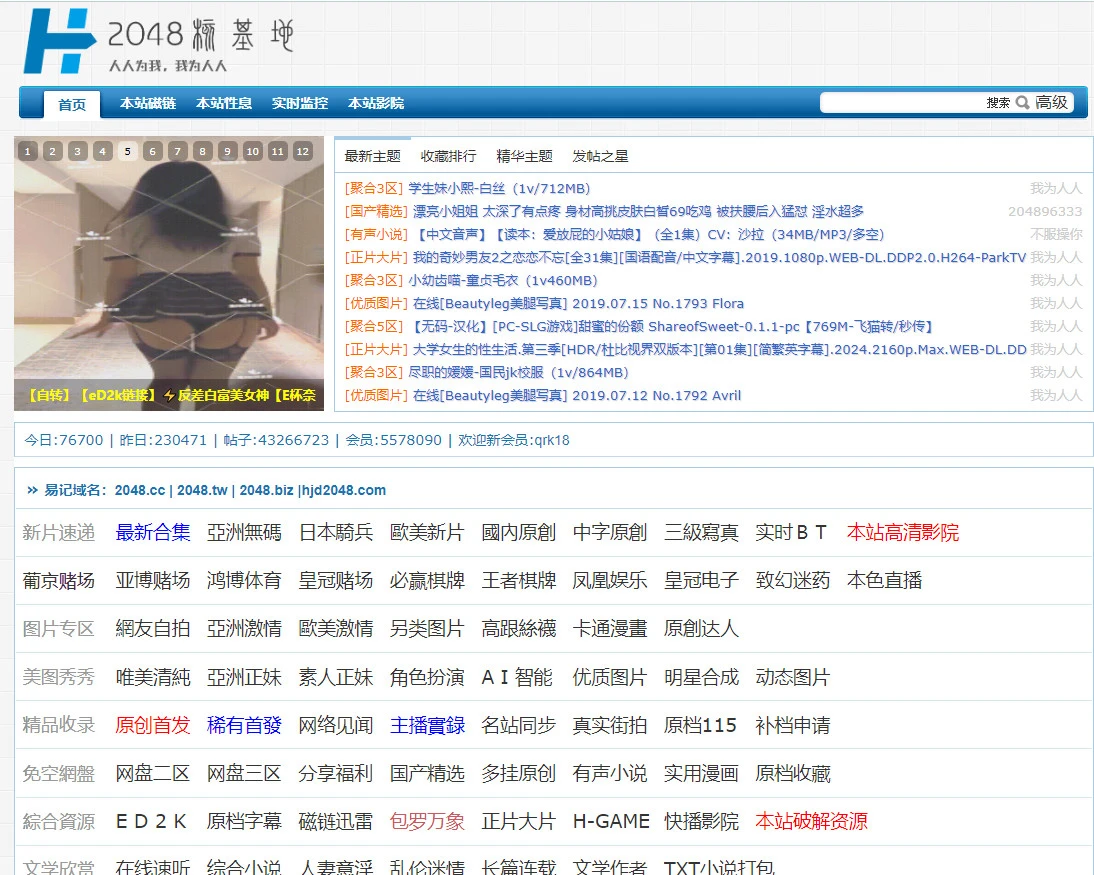Viewport: 1094px width, 875px height.
Task: Open the 高级 advanced search
Action: 1052,102
